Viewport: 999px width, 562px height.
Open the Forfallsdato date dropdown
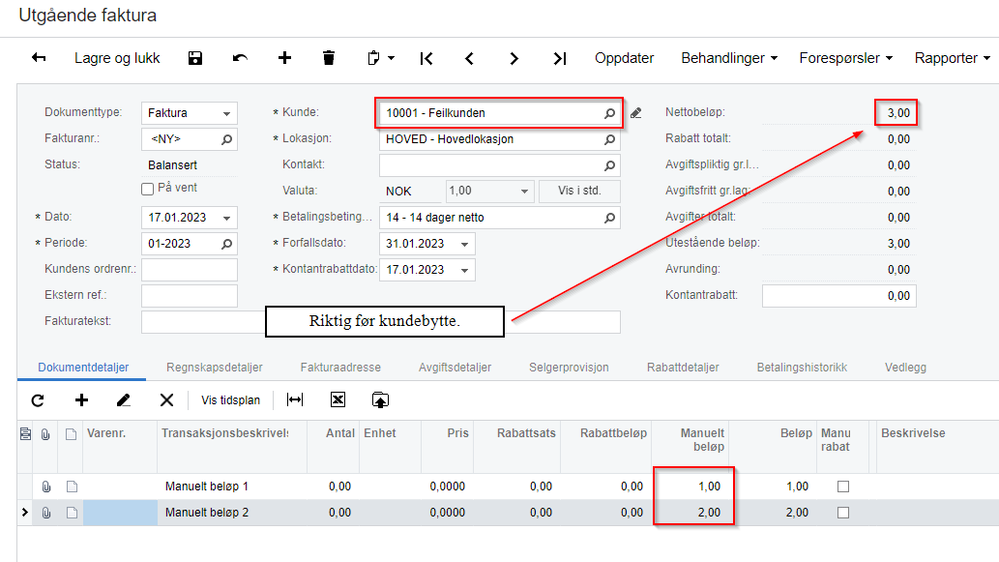tap(464, 244)
